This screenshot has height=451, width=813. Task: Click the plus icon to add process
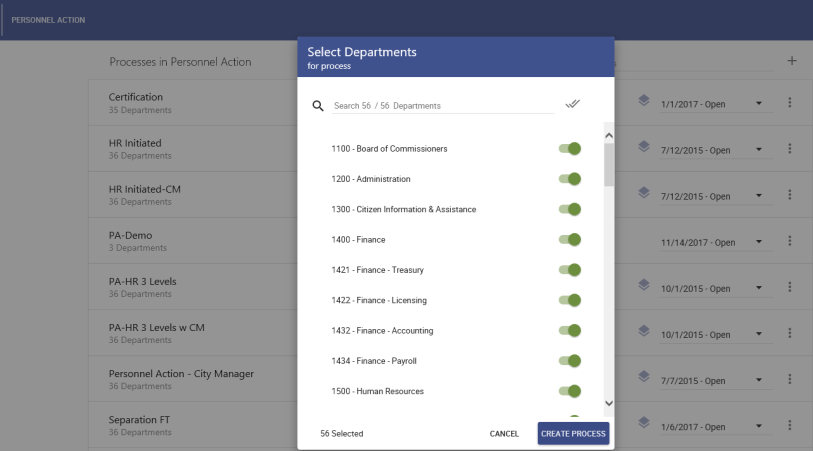point(792,61)
